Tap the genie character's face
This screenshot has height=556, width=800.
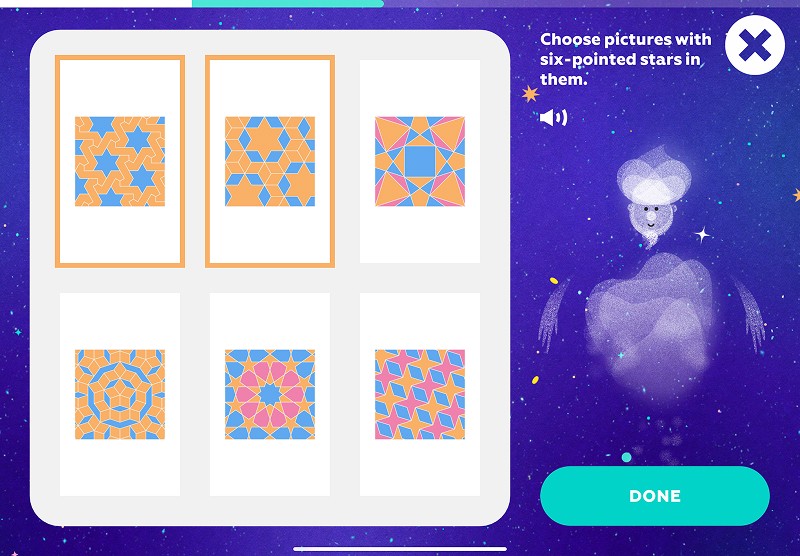click(649, 217)
